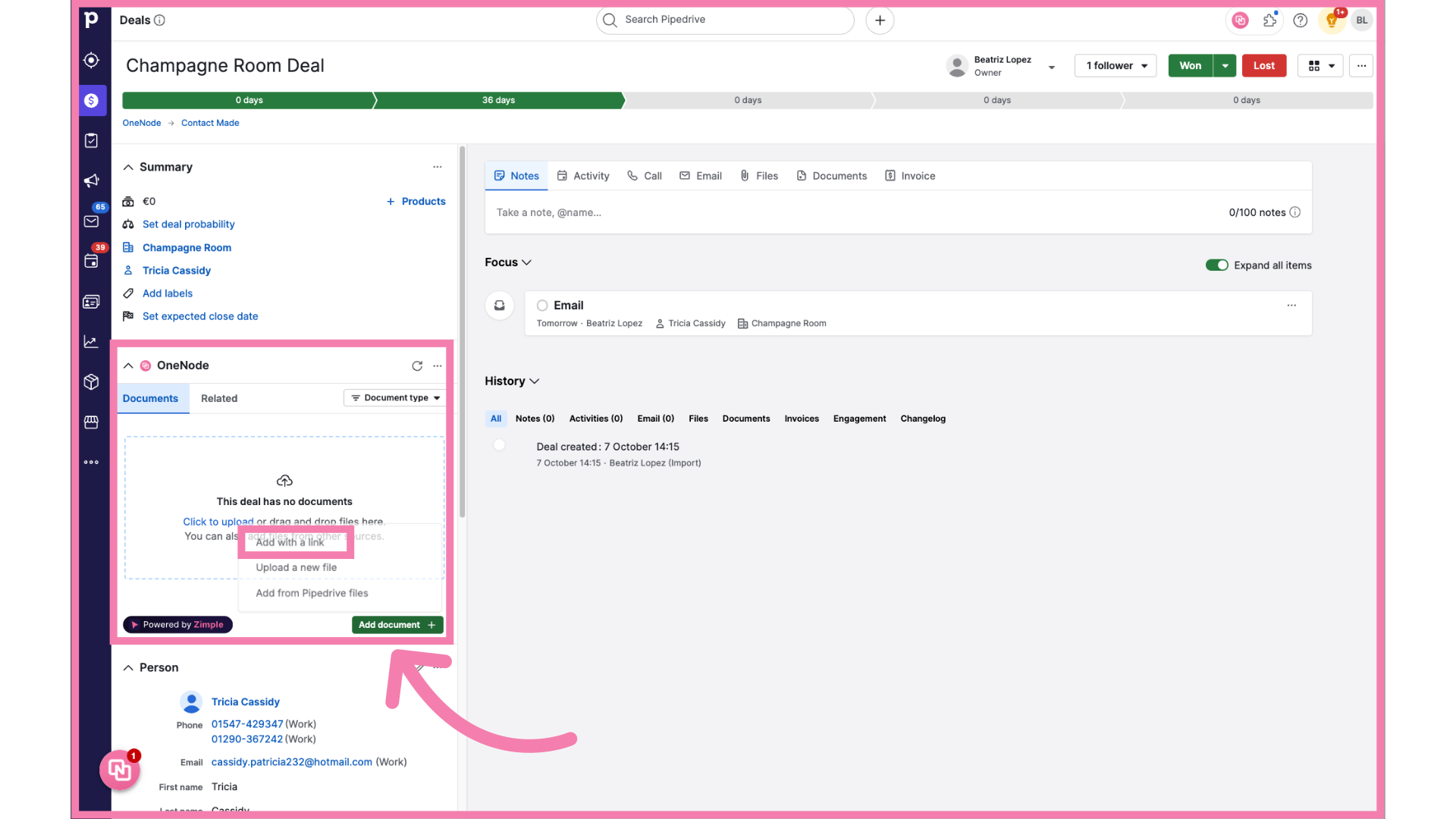This screenshot has width=1456, height=819.
Task: Switch to the Invoice tab
Action: coord(910,176)
